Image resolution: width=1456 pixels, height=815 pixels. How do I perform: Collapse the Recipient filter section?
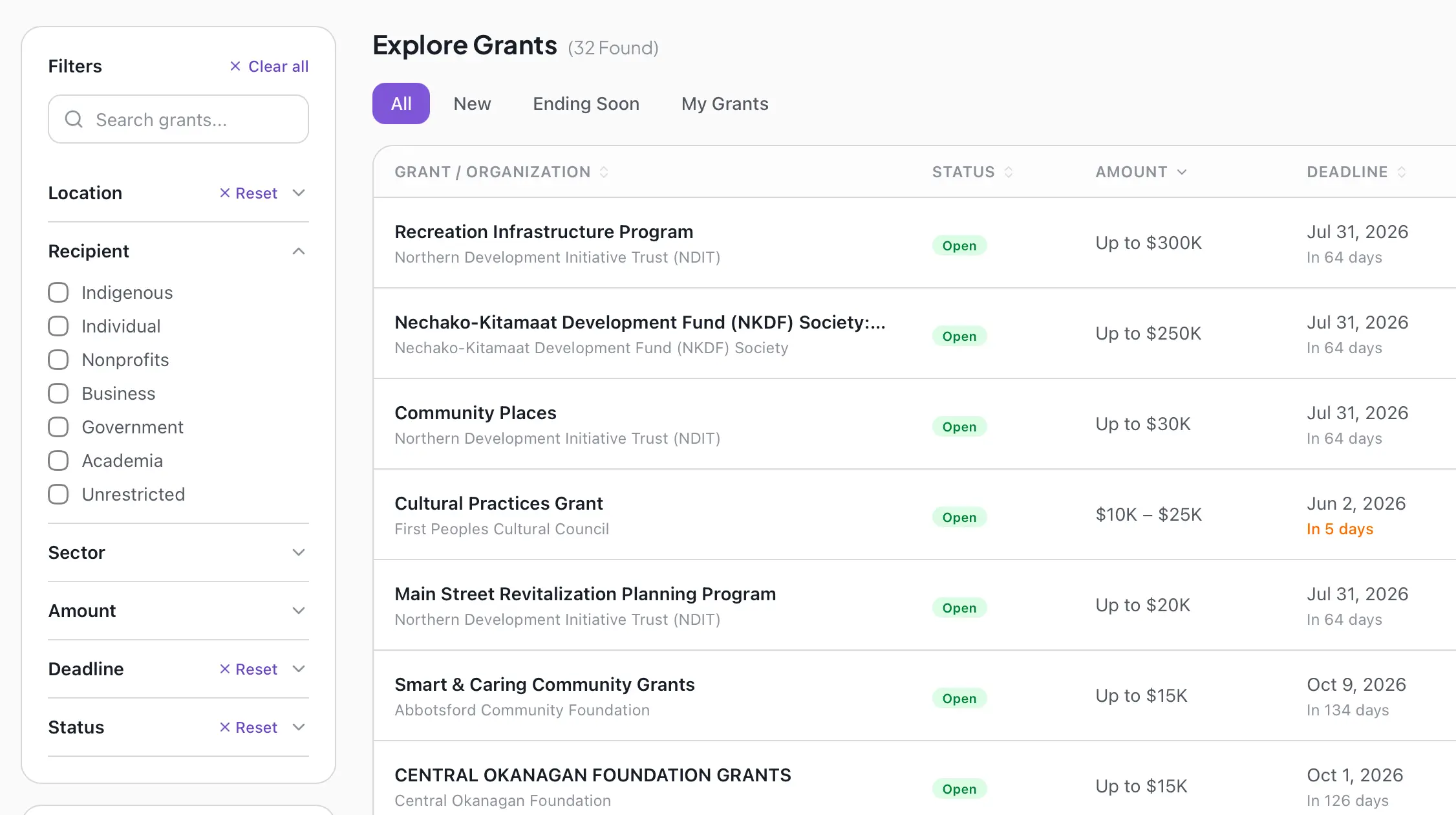coord(299,251)
